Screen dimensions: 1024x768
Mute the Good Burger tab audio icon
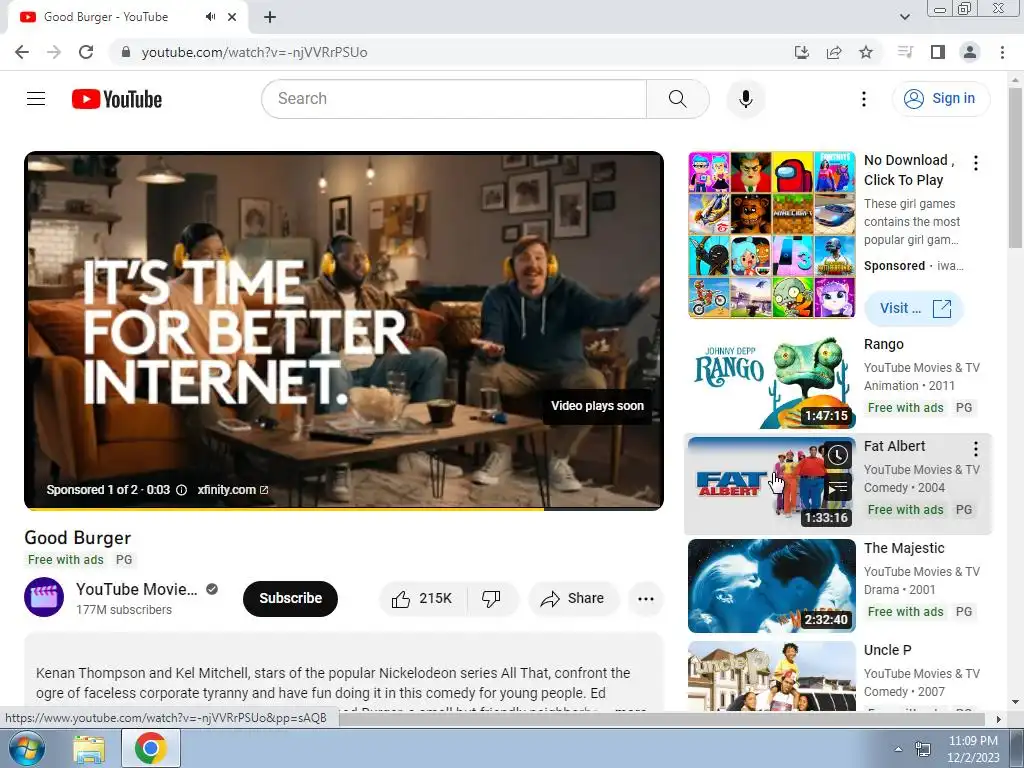(210, 17)
